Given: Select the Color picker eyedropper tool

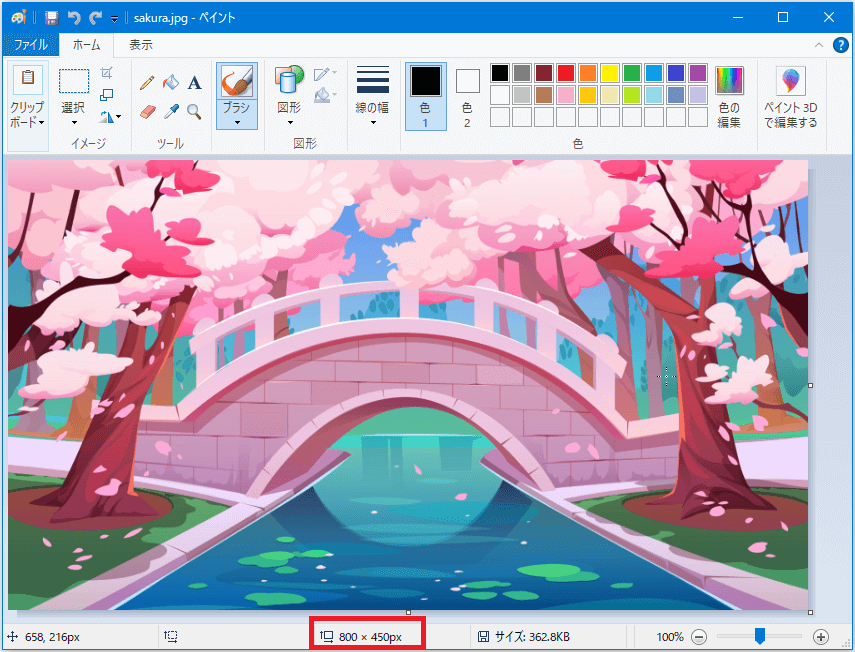Looking at the screenshot, I should 171,111.
